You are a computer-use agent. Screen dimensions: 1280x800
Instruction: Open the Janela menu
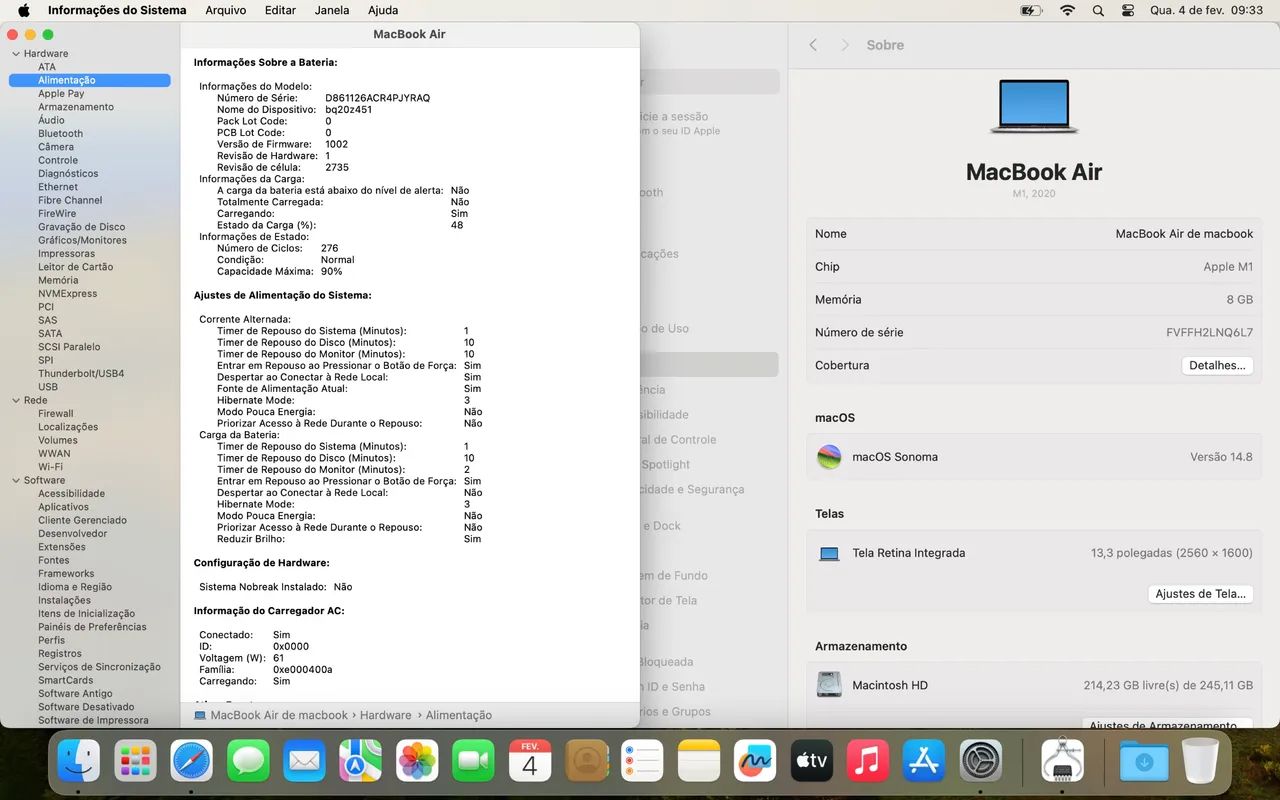click(332, 10)
